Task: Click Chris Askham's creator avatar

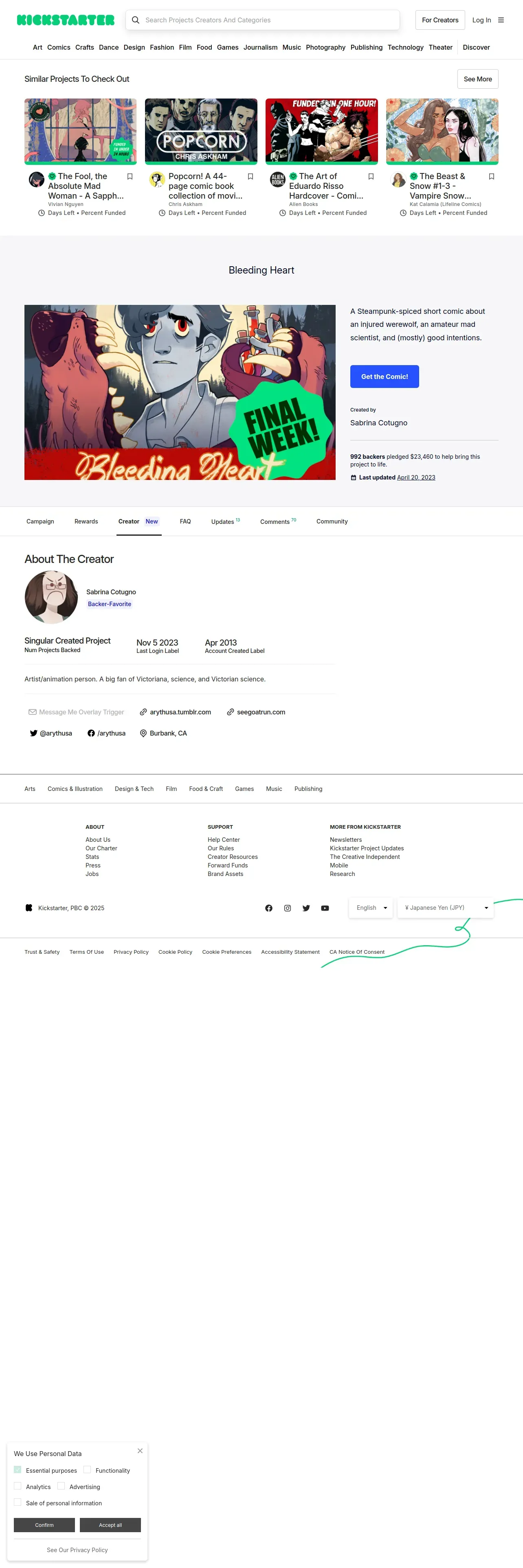Action: tap(157, 180)
